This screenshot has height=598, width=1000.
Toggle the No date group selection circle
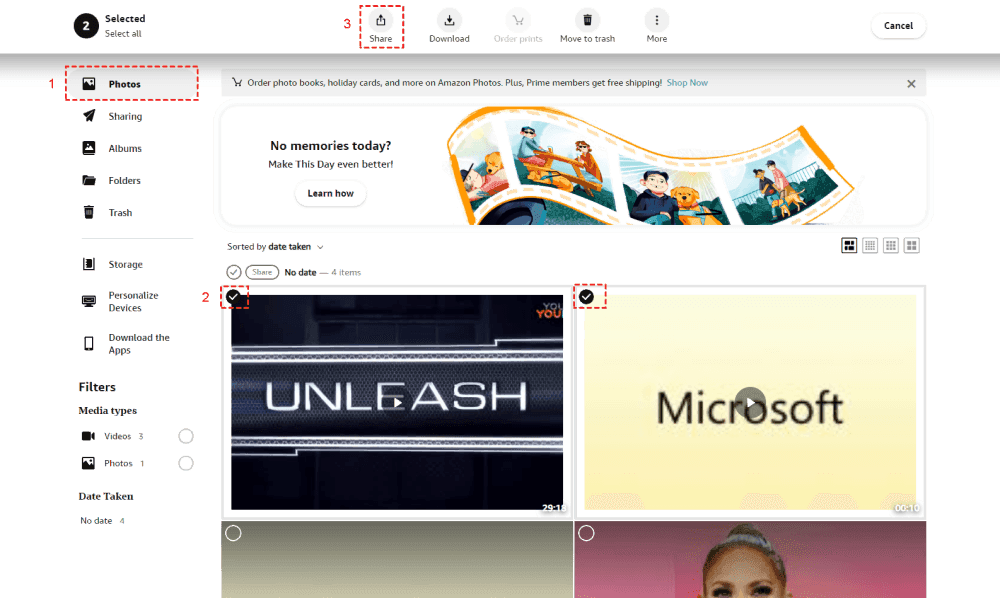[233, 272]
